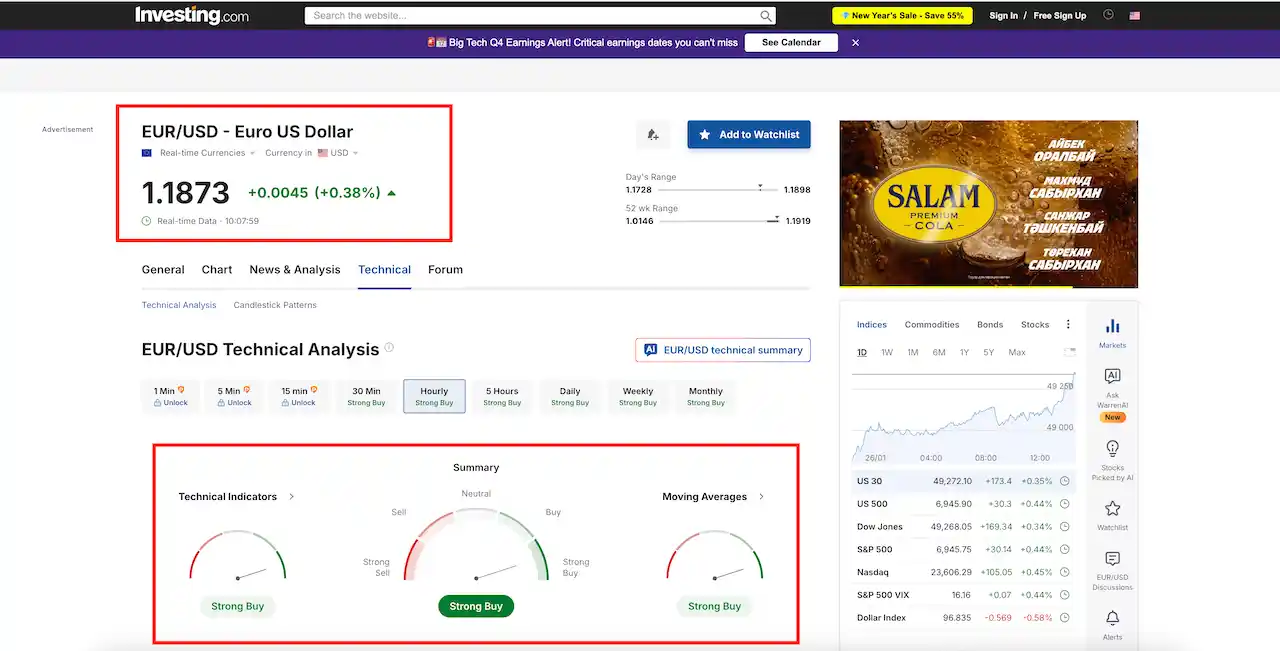Select the 5 Min locked timeframe
1280x651 pixels.
(x=234, y=396)
